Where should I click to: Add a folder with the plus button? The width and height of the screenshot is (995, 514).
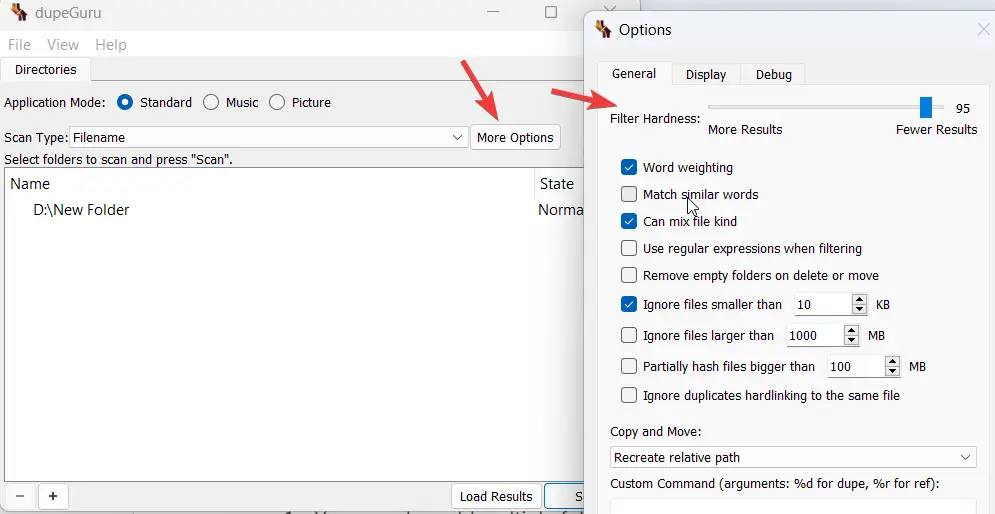tap(53, 496)
